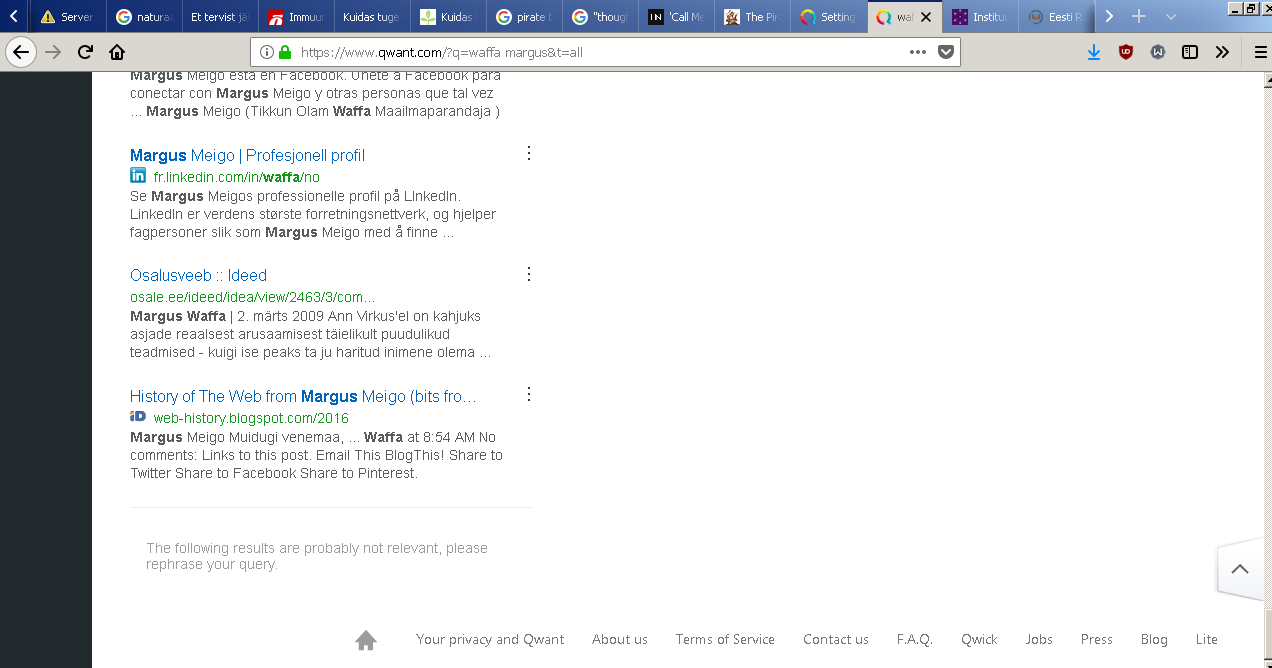This screenshot has height=668, width=1272.
Task: Toggle the sidebar view button
Action: click(1190, 52)
